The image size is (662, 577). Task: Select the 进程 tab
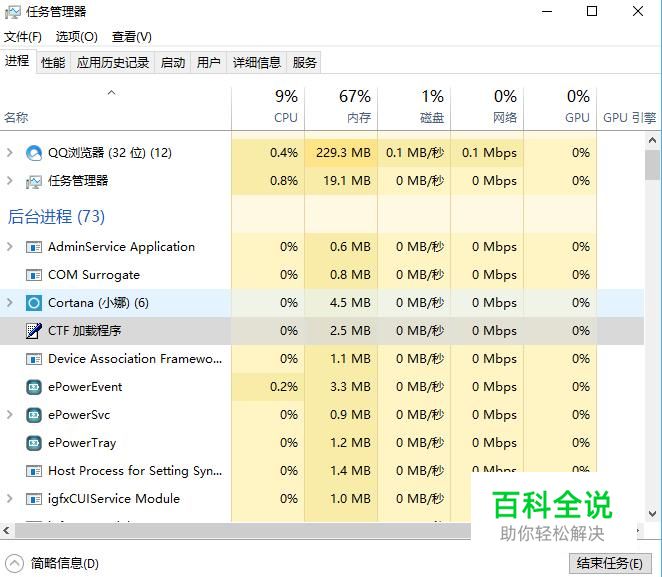coord(18,62)
